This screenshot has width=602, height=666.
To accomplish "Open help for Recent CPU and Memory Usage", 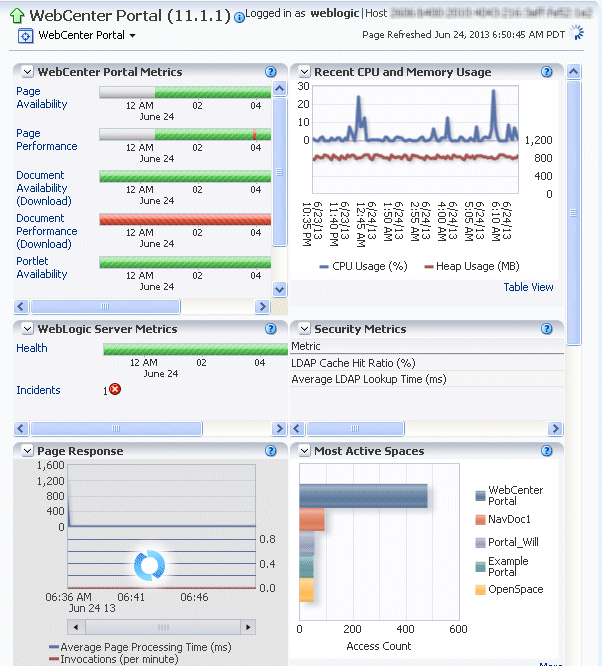I will coord(547,72).
